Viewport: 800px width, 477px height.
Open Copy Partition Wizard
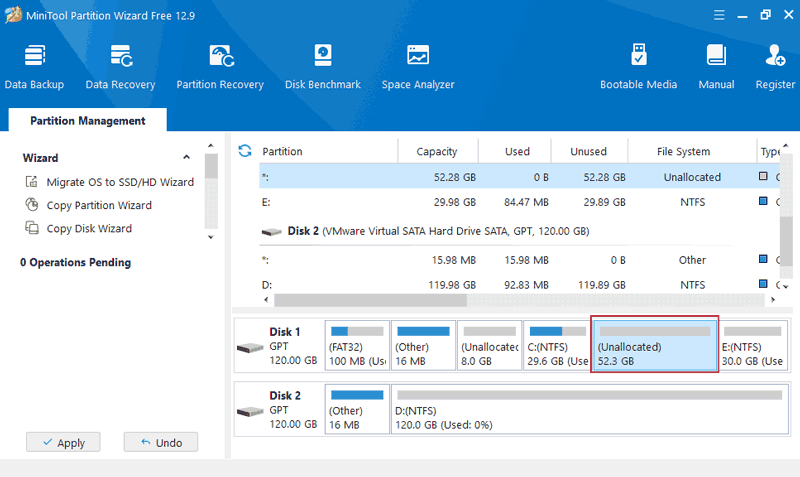98,205
